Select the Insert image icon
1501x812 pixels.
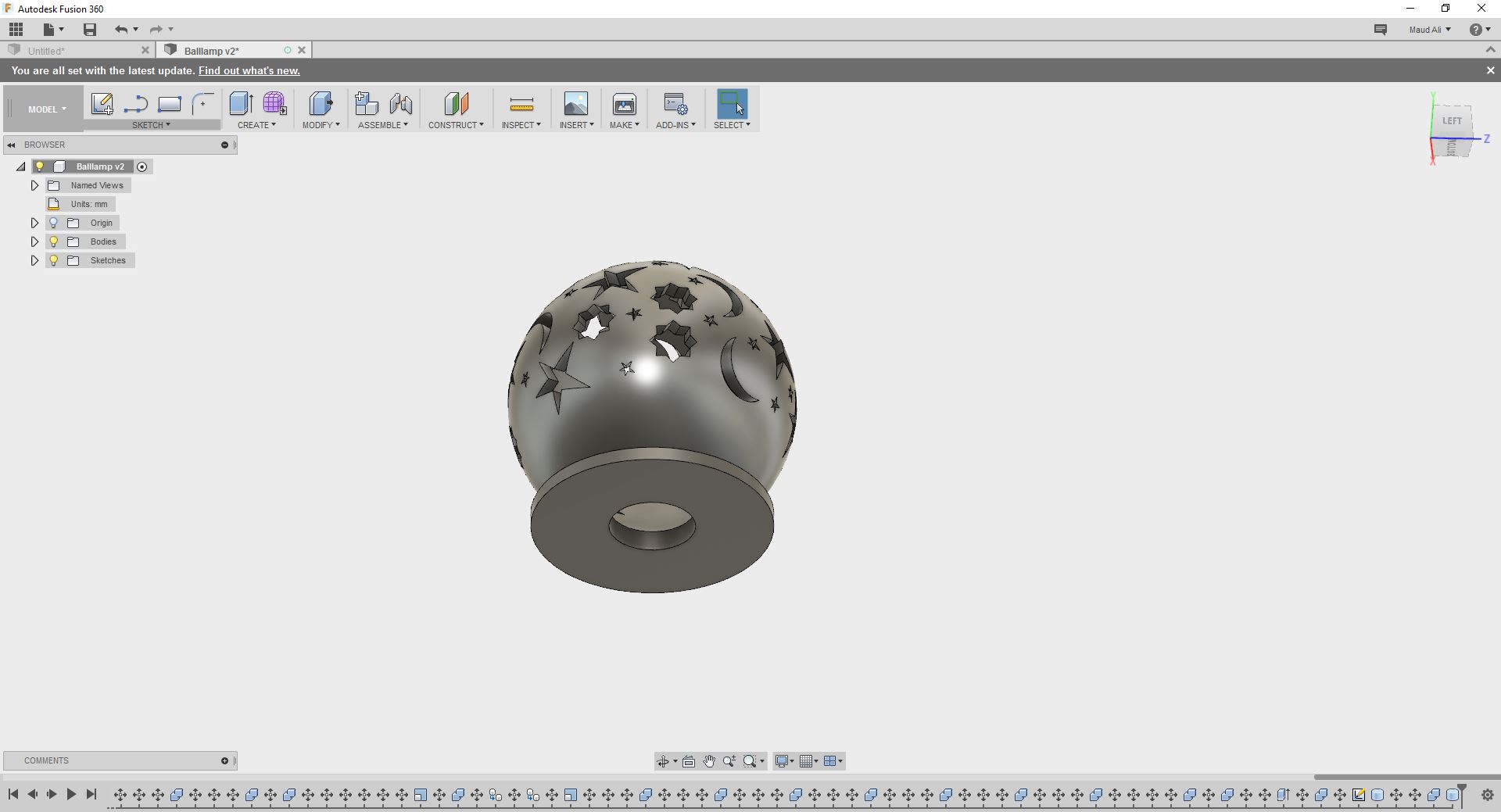576,104
